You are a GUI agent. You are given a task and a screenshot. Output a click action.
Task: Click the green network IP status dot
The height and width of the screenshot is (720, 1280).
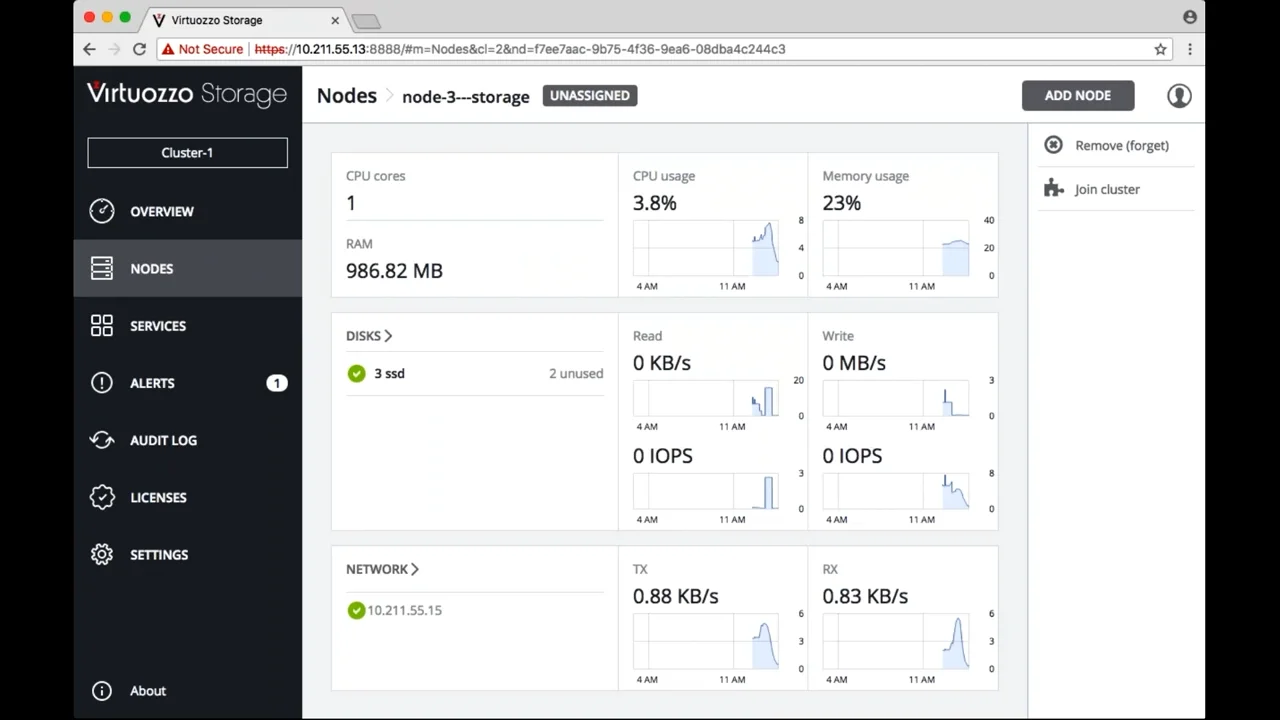[x=356, y=610]
